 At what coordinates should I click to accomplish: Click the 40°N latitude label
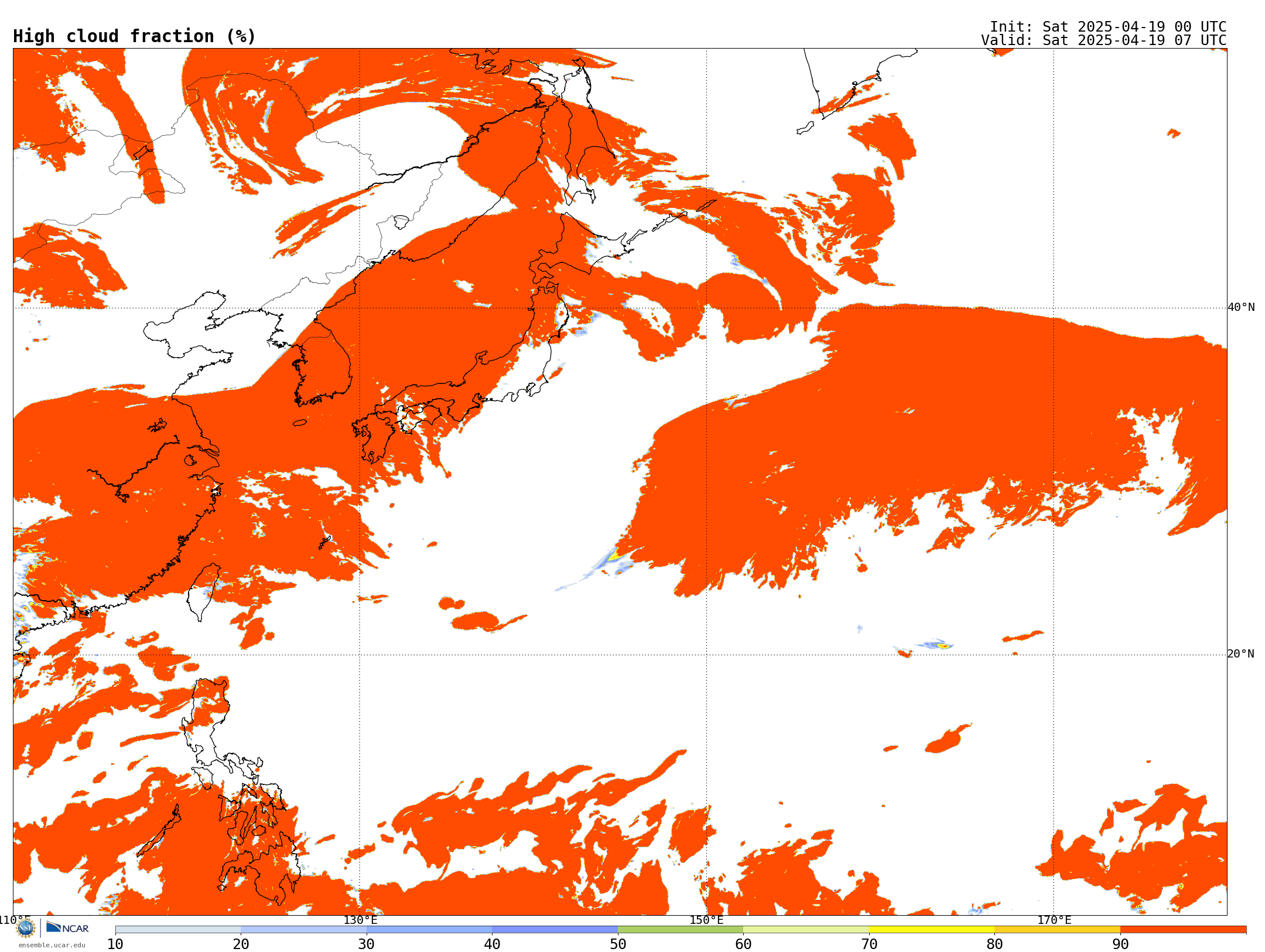coord(1241,307)
